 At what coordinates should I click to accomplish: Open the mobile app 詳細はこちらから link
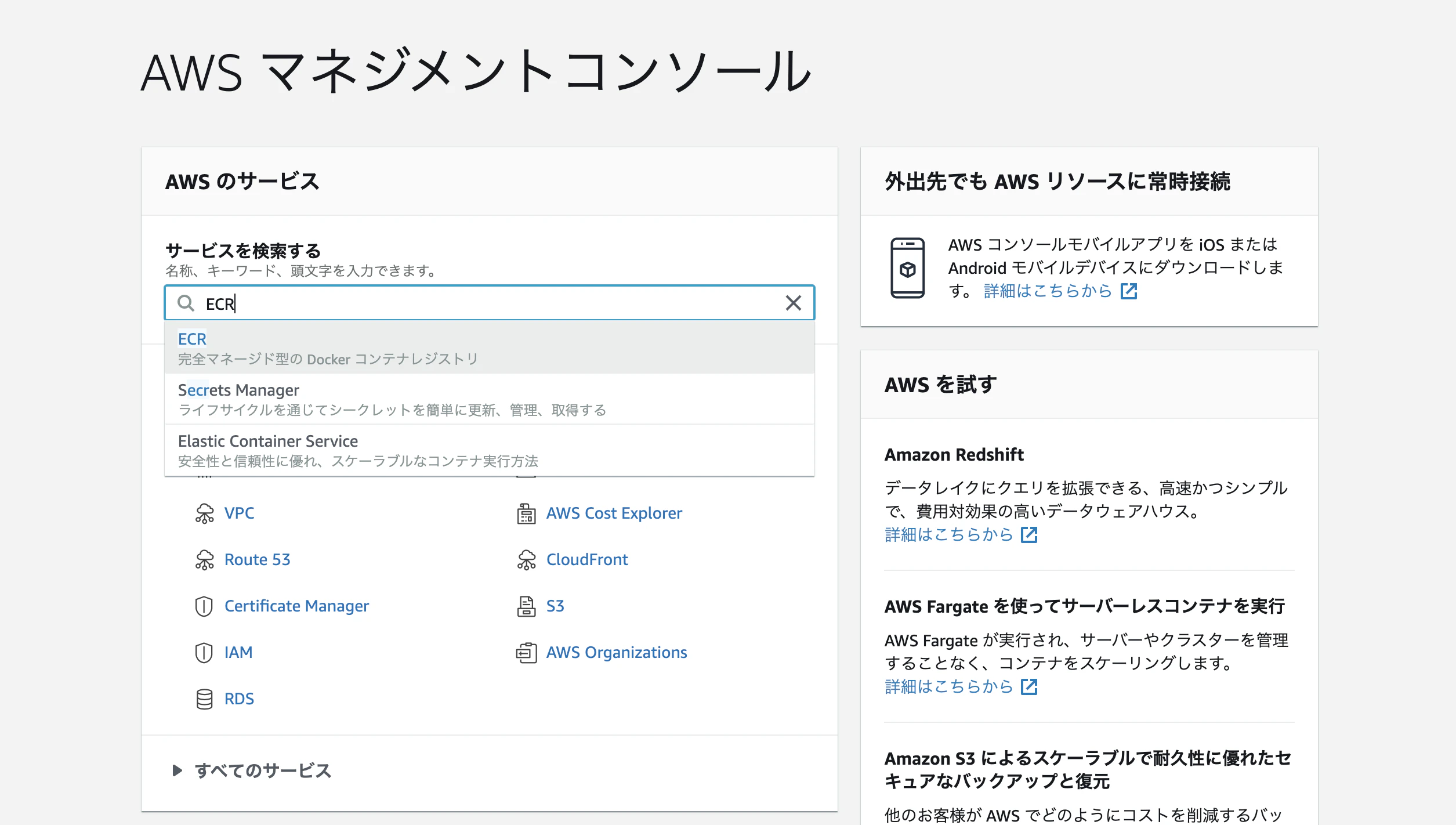click(x=1048, y=291)
